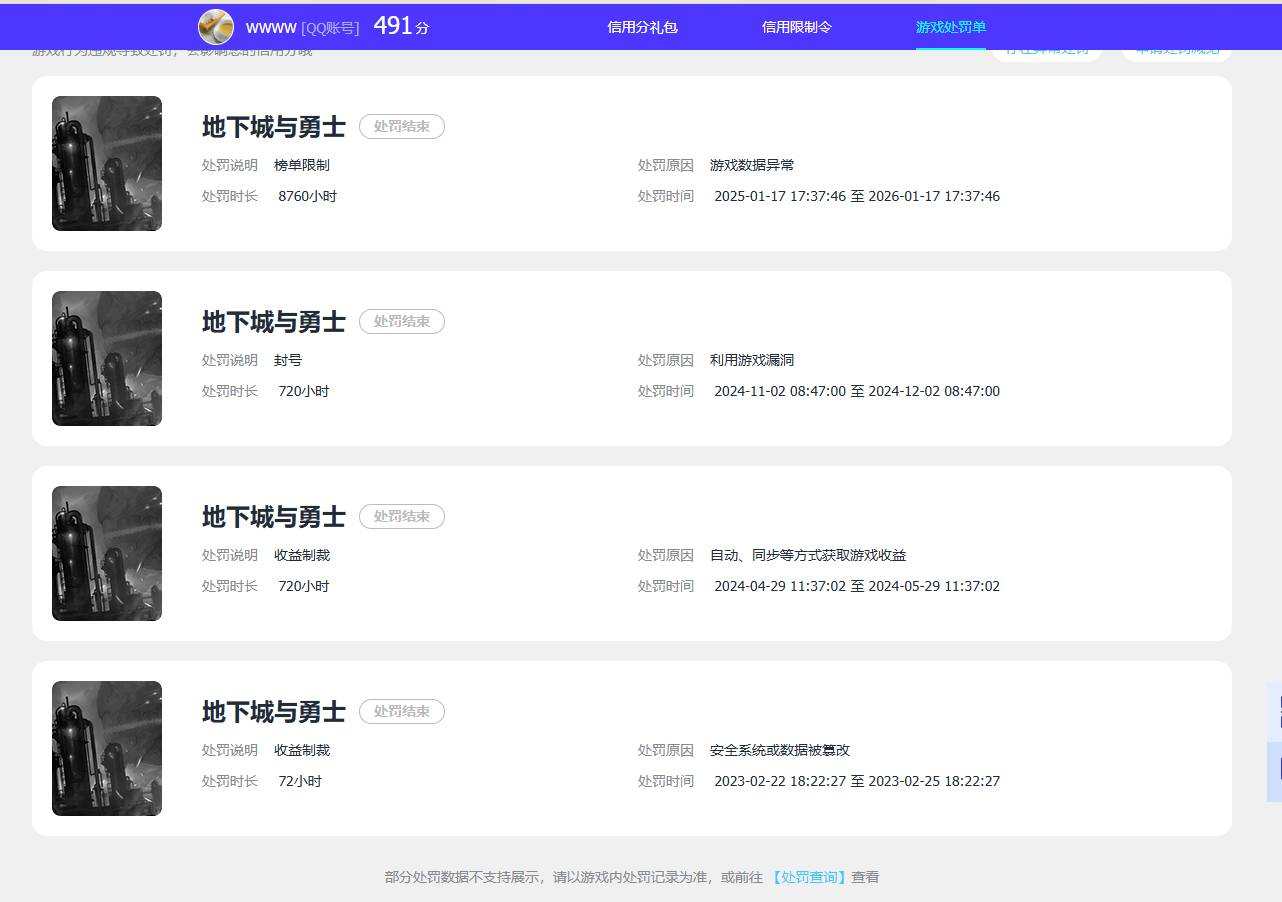This screenshot has height=902, width=1282.
Task: Click the 封号 penalty description
Action: [x=288, y=360]
